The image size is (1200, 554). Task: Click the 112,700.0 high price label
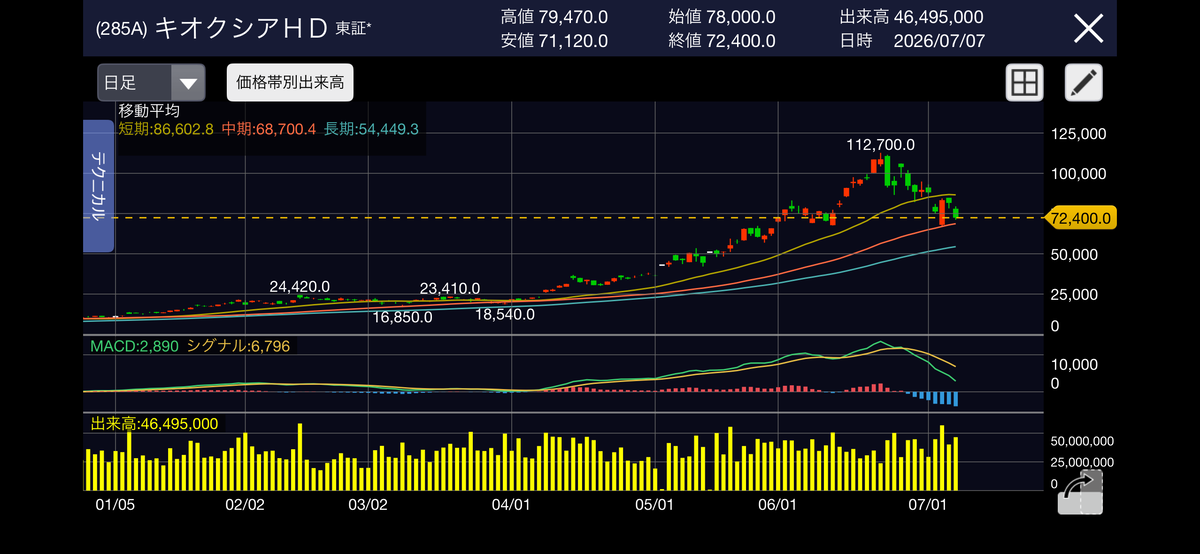tap(881, 144)
